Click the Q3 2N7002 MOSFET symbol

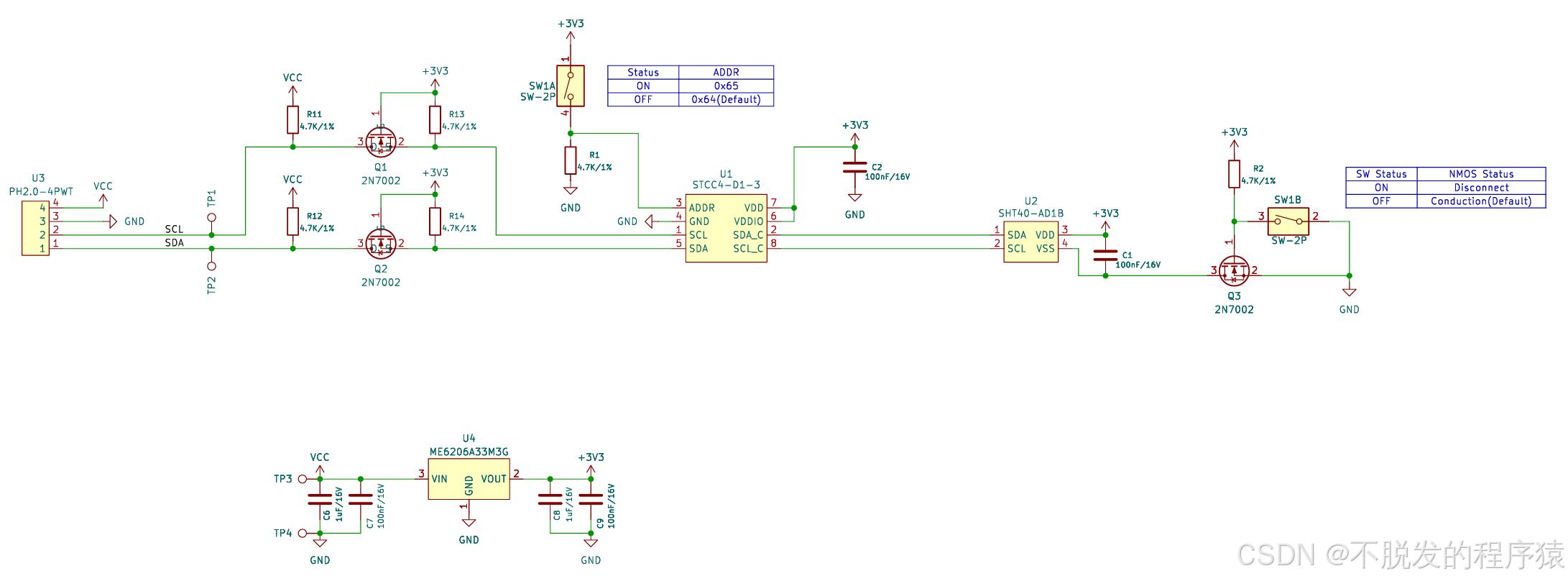[x=1234, y=271]
